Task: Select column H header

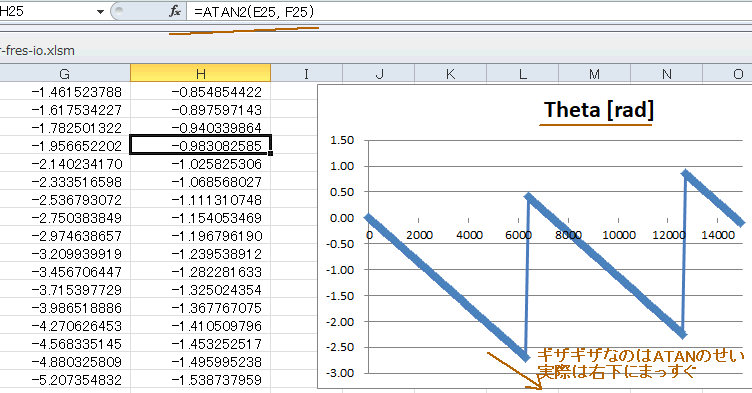Action: click(x=200, y=73)
